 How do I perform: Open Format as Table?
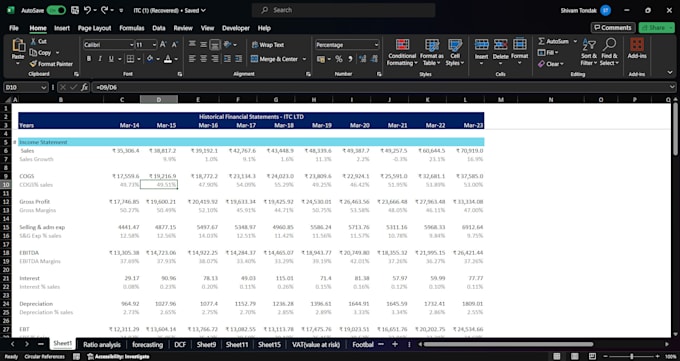tap(432, 52)
